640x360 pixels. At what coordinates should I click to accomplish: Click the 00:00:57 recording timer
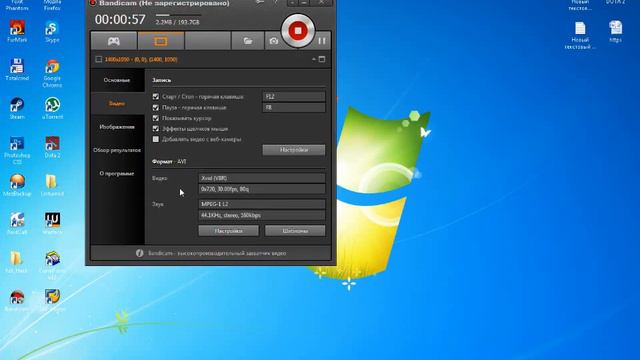tap(120, 20)
